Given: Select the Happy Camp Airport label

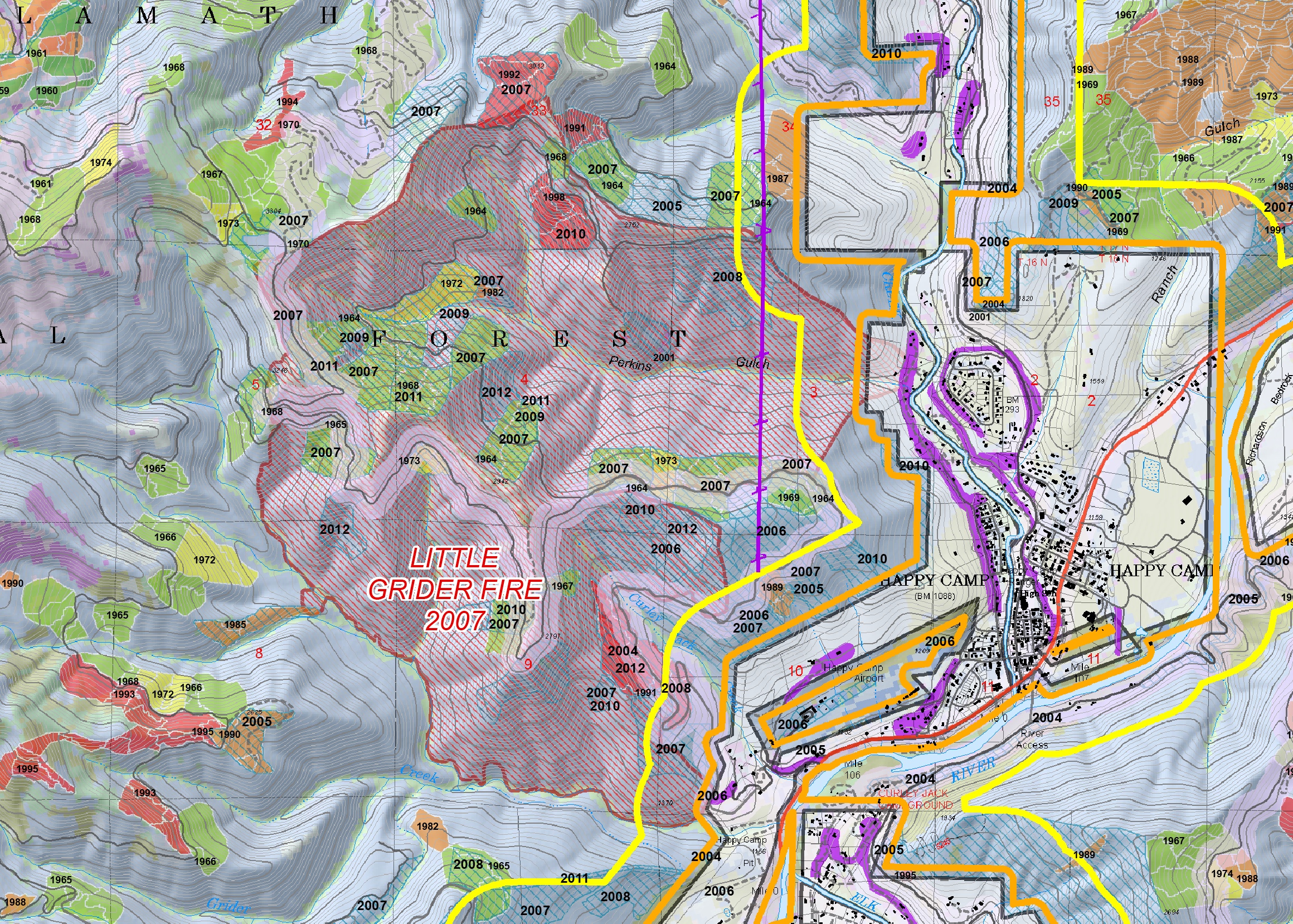Looking at the screenshot, I should 853,673.
